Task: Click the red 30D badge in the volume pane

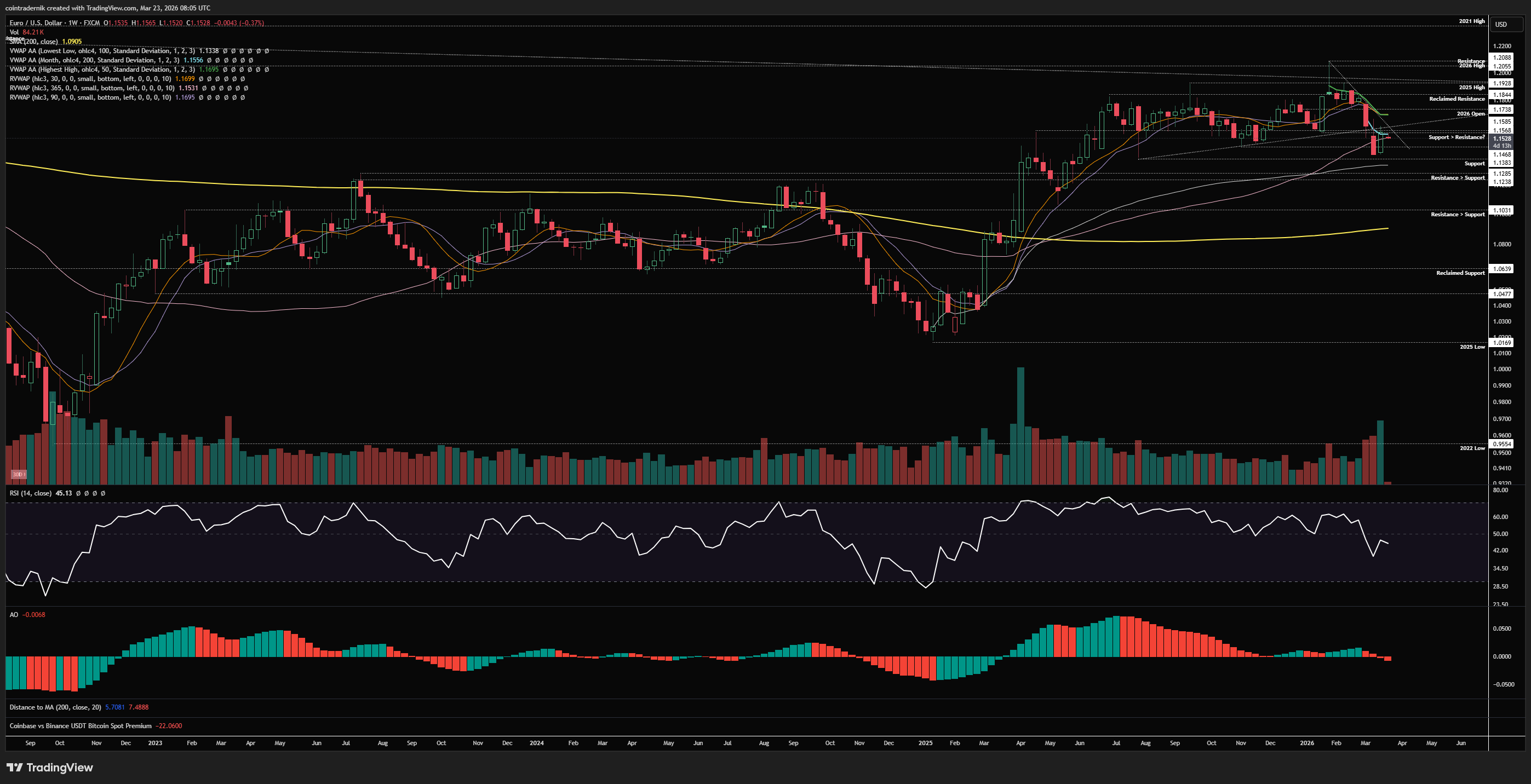Action: click(19, 474)
